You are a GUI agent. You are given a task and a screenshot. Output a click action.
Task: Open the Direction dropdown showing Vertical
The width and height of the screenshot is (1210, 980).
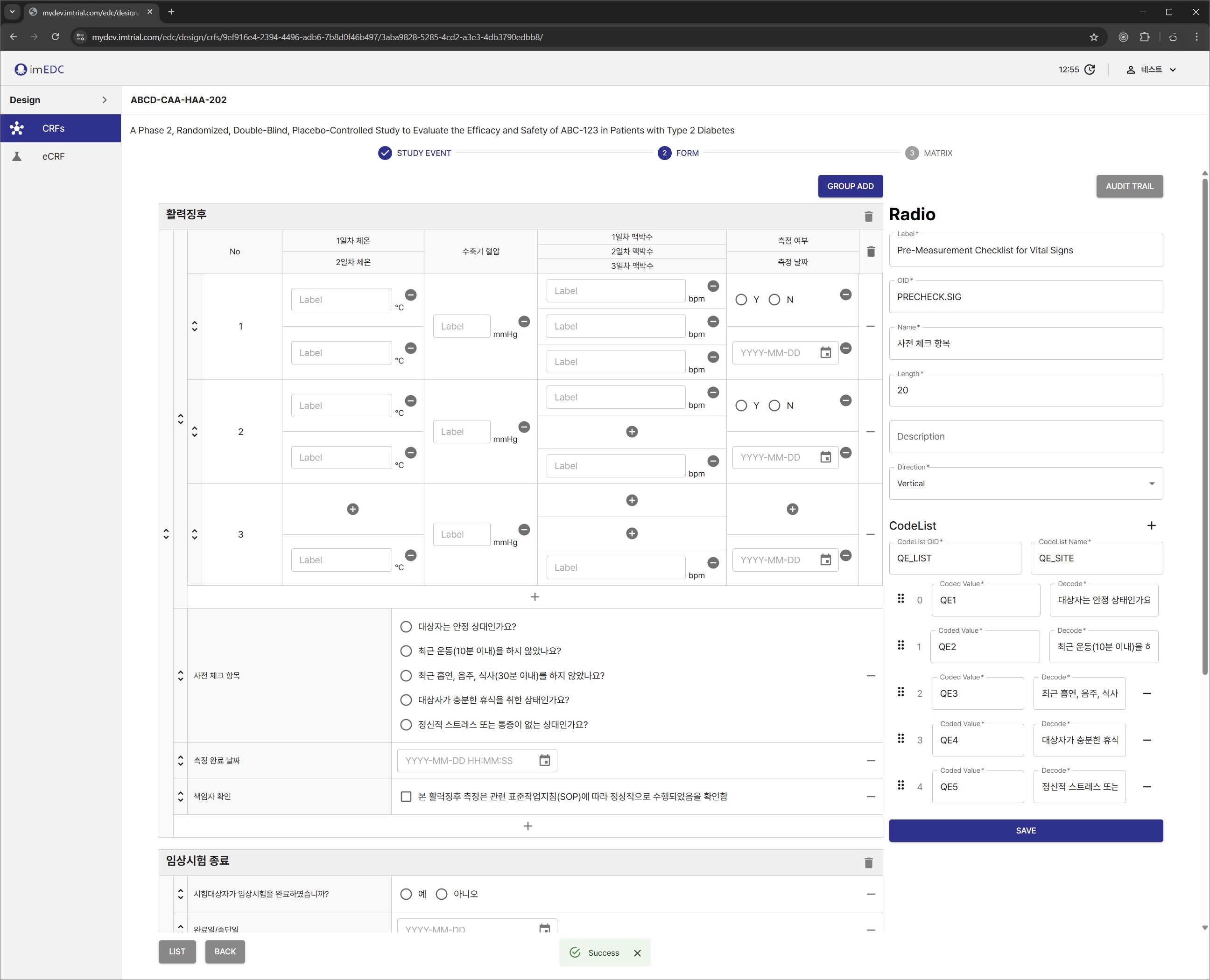(1026, 484)
